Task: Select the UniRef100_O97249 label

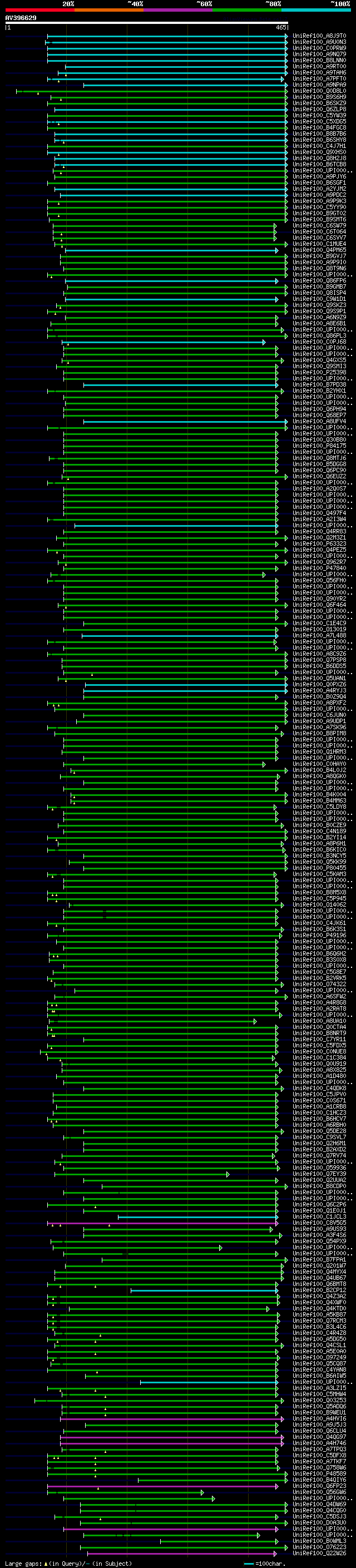Action: [x=319, y=1357]
